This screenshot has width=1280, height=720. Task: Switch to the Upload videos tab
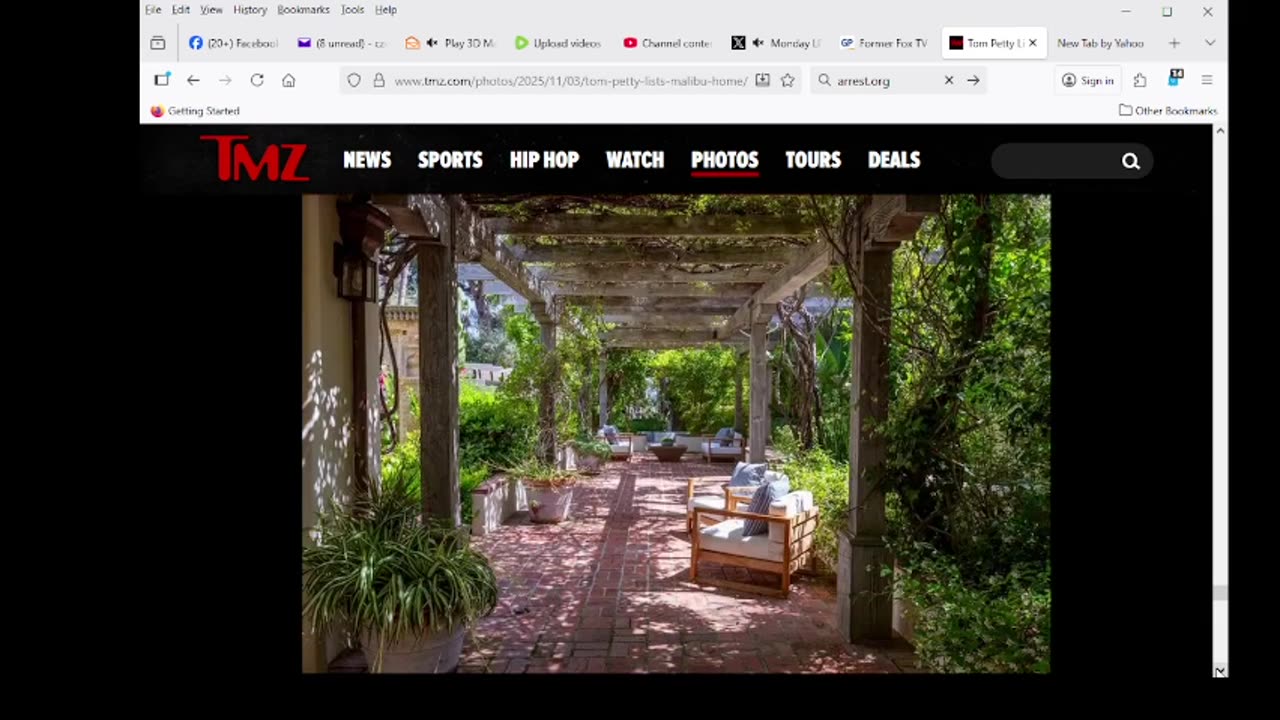click(558, 43)
